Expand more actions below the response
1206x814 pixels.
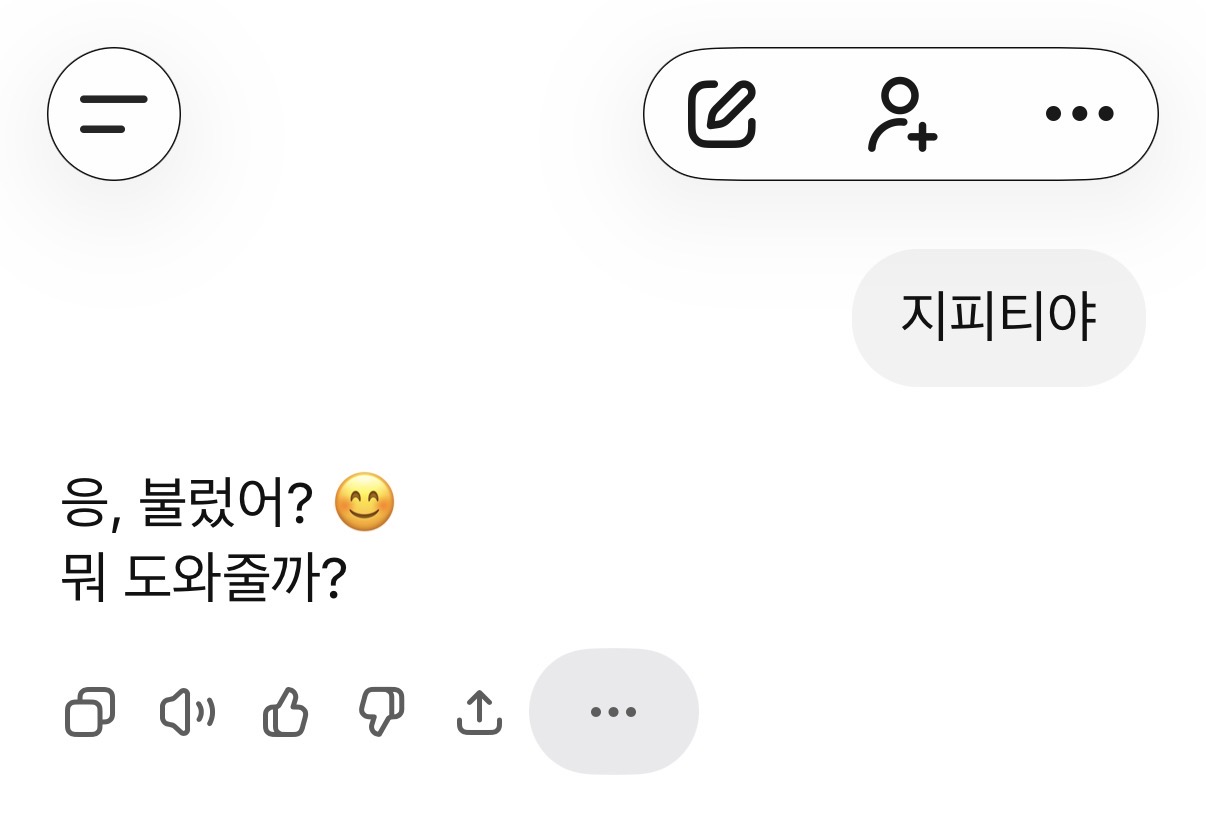tap(613, 712)
